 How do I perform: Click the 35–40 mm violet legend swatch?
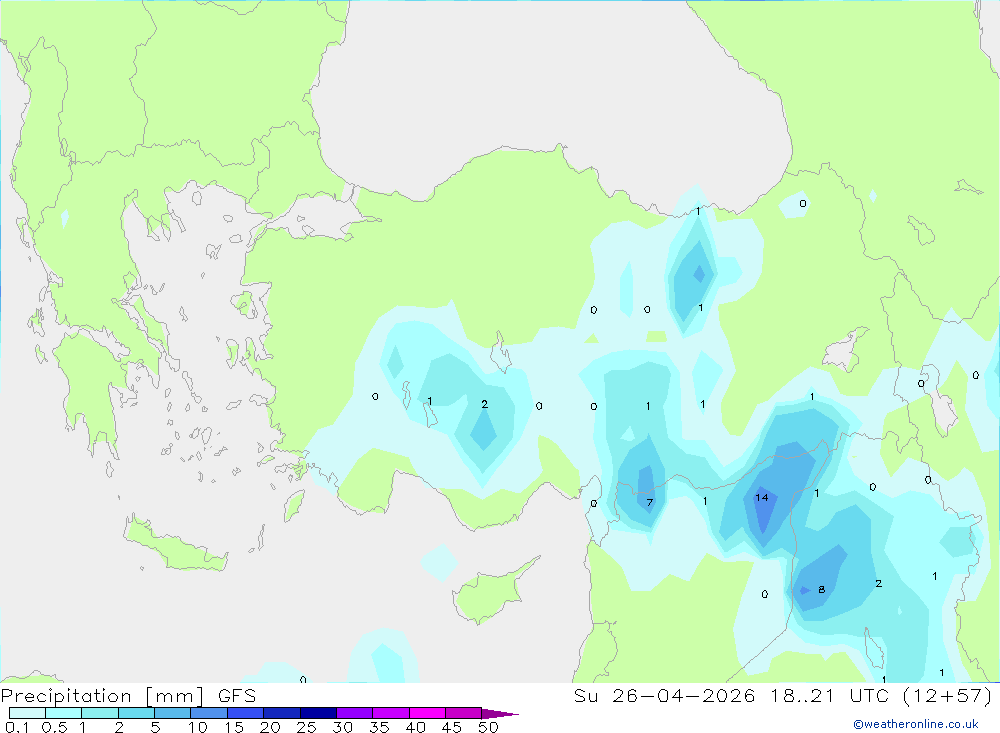[391, 713]
